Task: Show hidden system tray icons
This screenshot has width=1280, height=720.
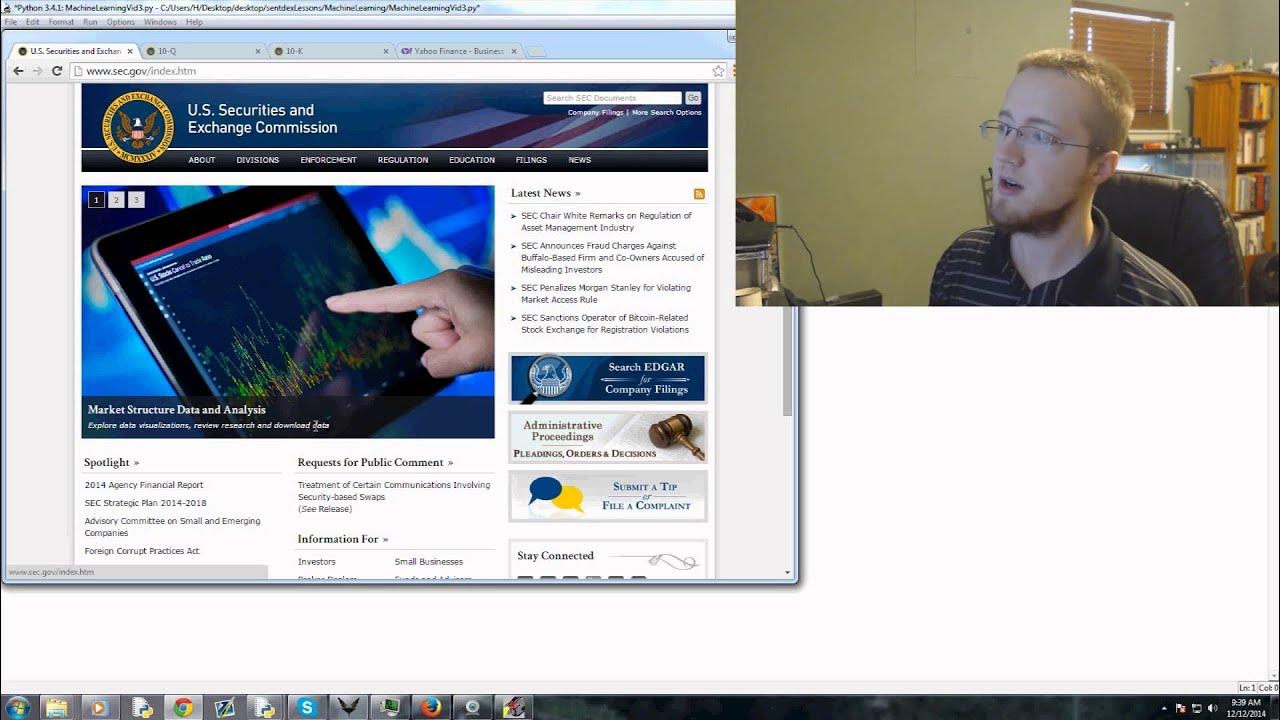Action: click(x=1166, y=708)
